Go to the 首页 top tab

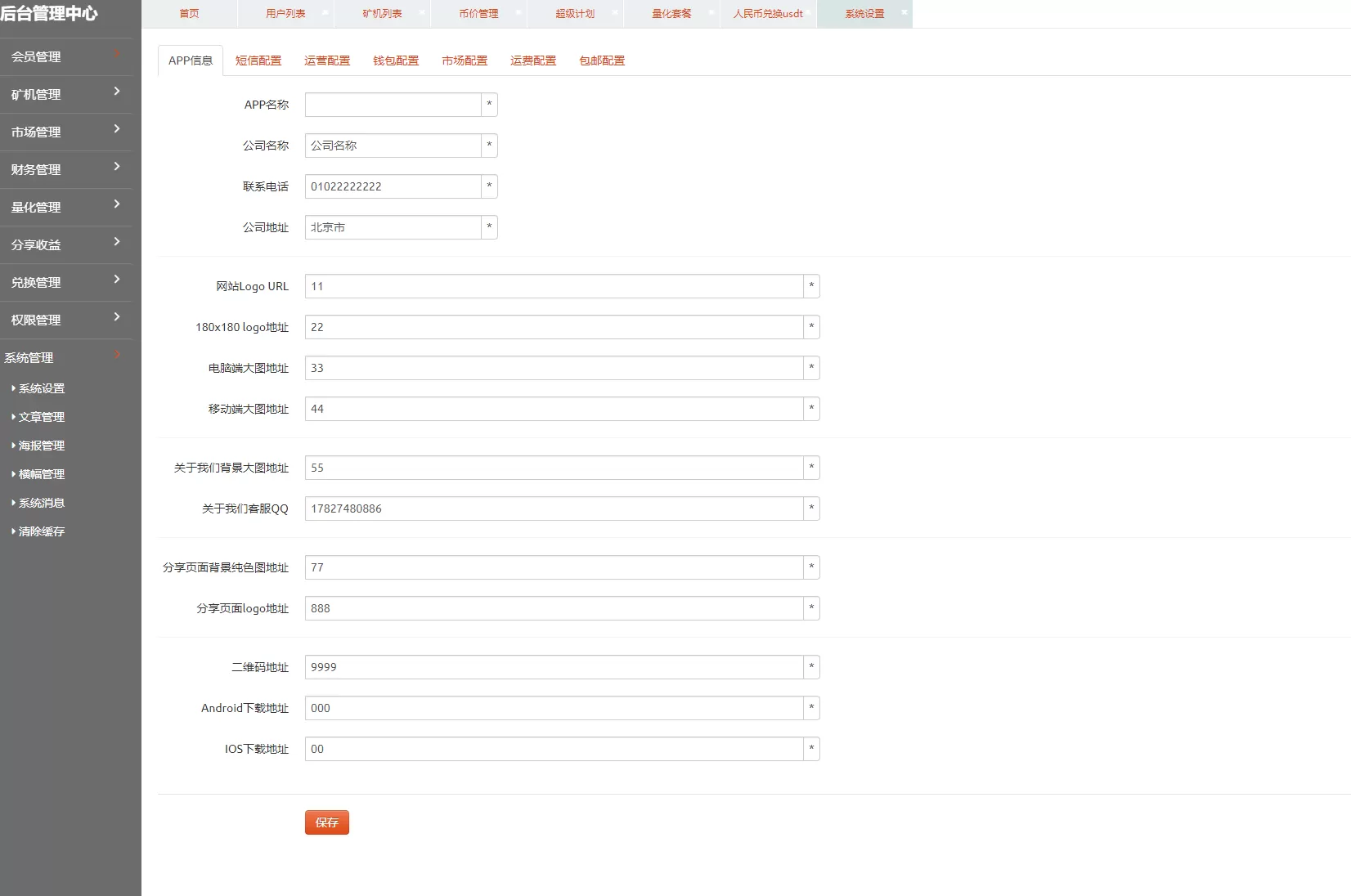point(189,14)
